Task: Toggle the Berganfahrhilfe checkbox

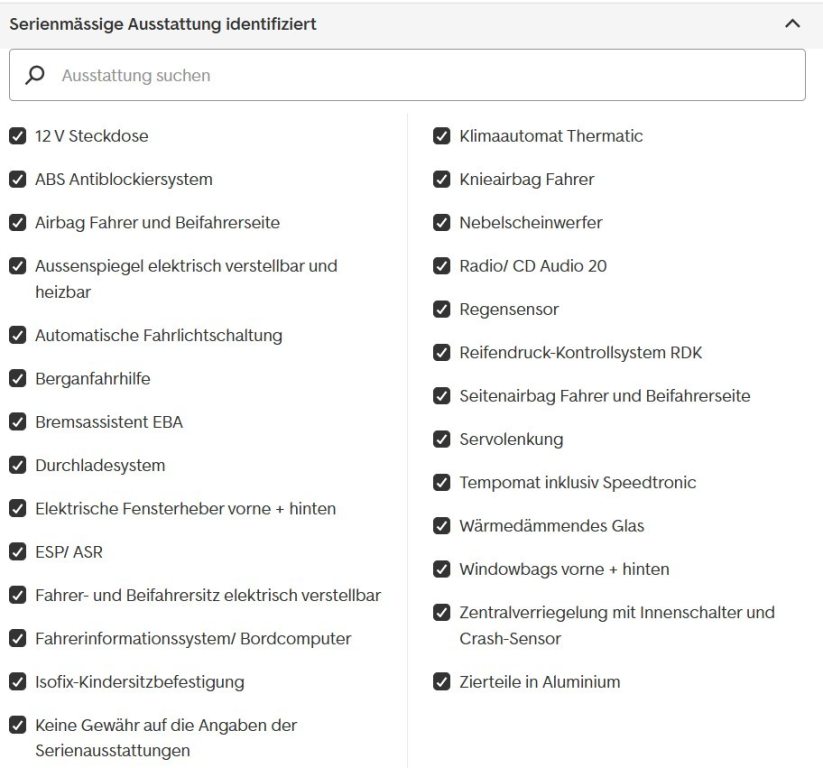Action: 18,378
